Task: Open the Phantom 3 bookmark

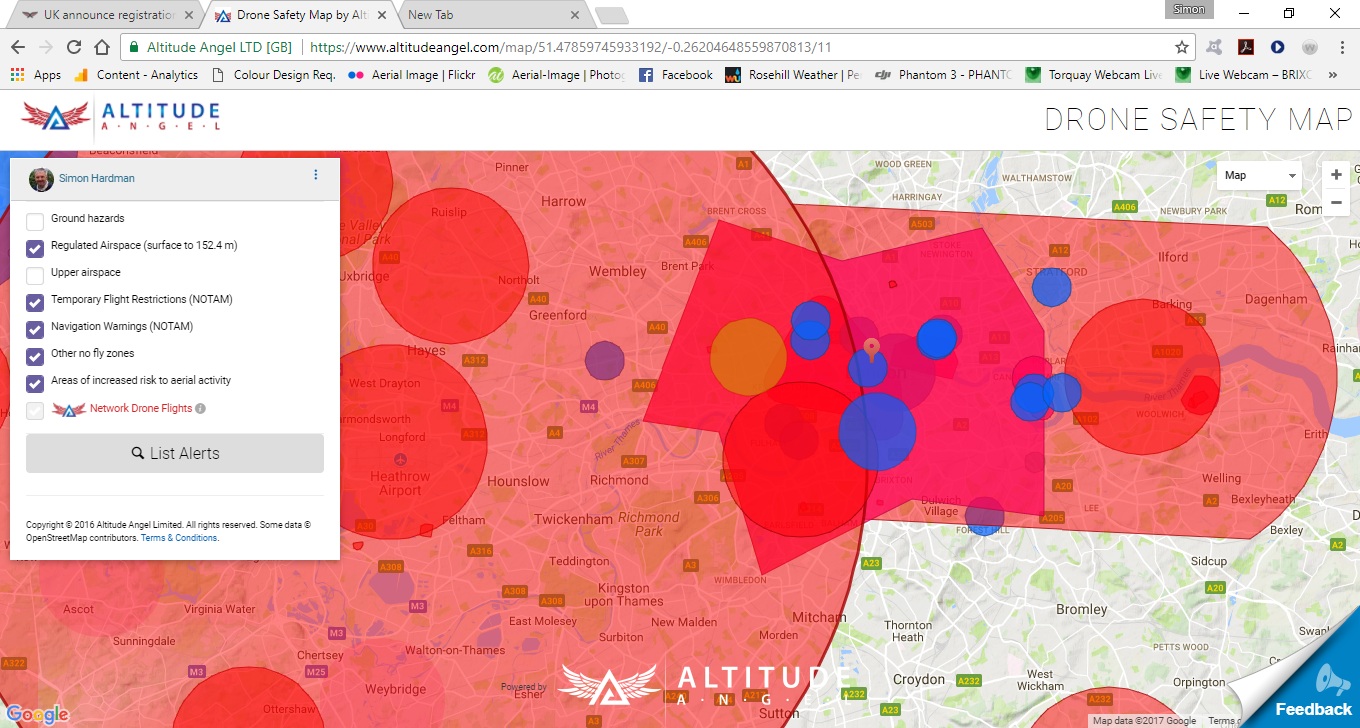Action: pos(944,75)
